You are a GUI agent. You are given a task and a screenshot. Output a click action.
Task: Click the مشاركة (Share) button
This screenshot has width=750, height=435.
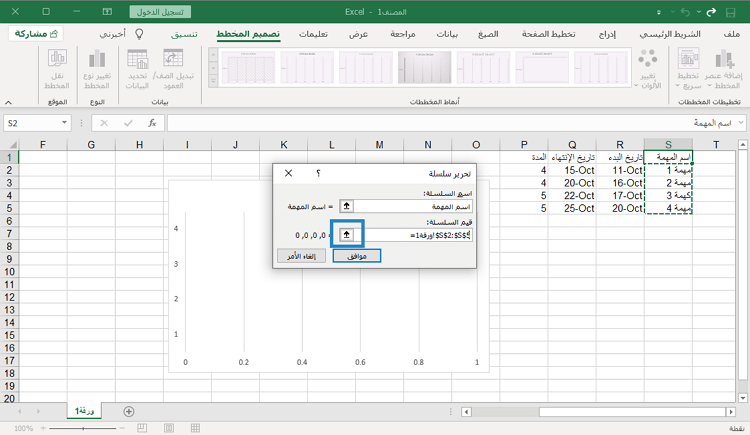pos(35,34)
